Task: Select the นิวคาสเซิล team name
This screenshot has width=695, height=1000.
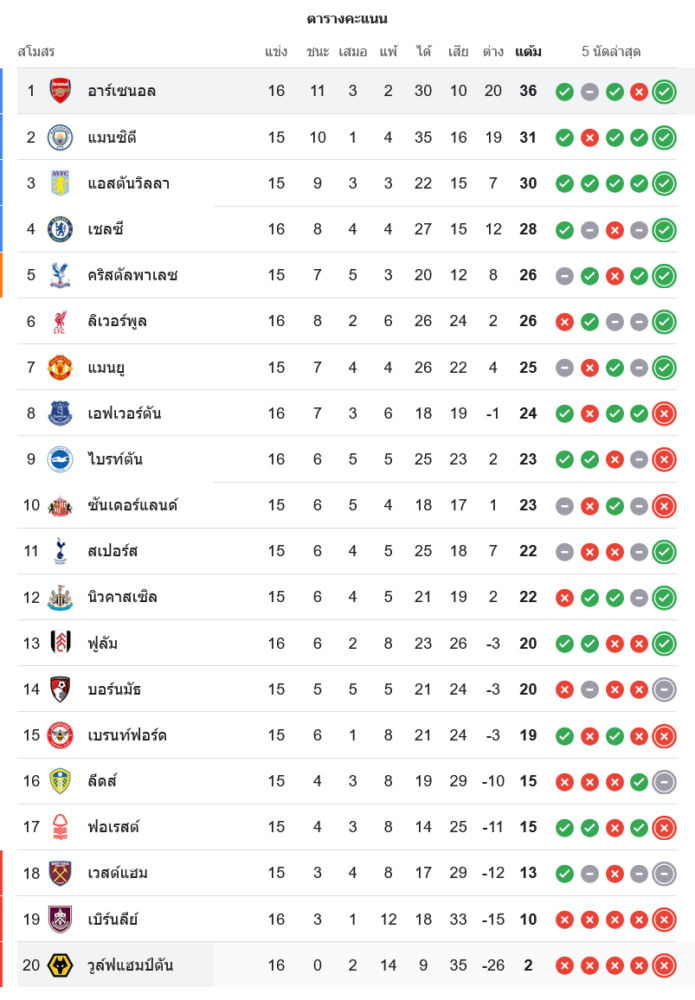Action: tap(122, 597)
